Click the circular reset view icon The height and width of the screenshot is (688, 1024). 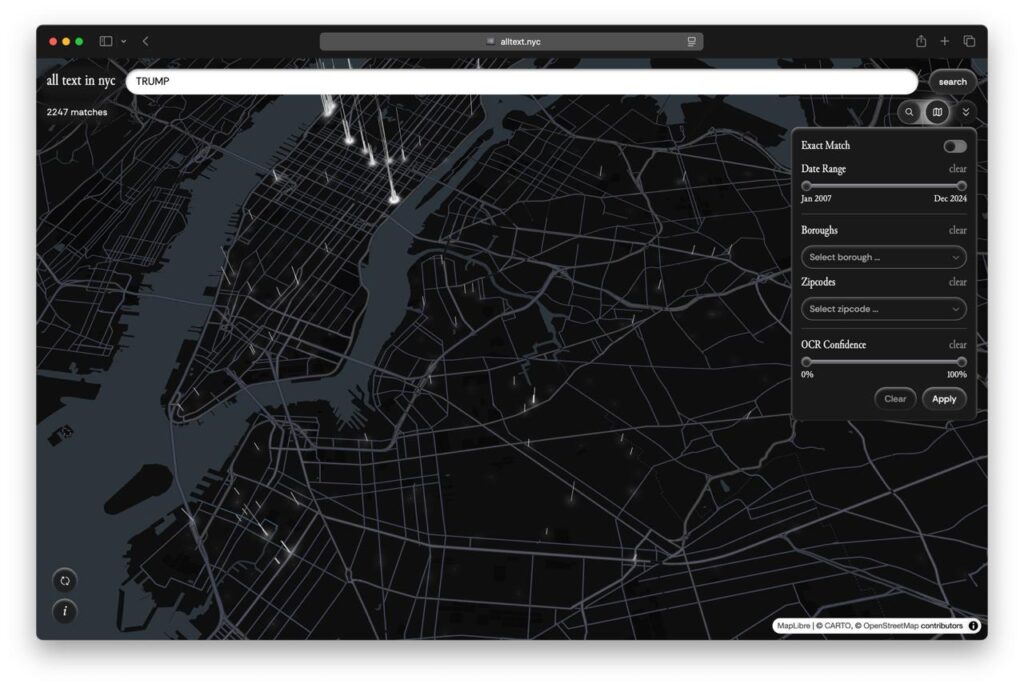(65, 580)
